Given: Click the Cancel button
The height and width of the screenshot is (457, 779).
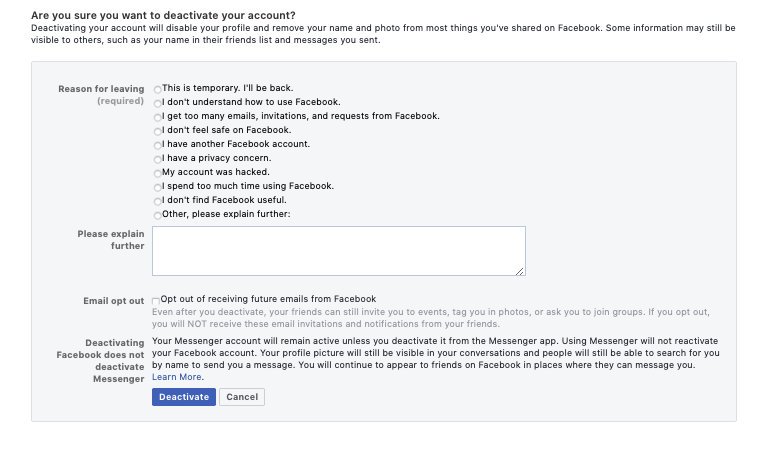Looking at the screenshot, I should [x=242, y=397].
